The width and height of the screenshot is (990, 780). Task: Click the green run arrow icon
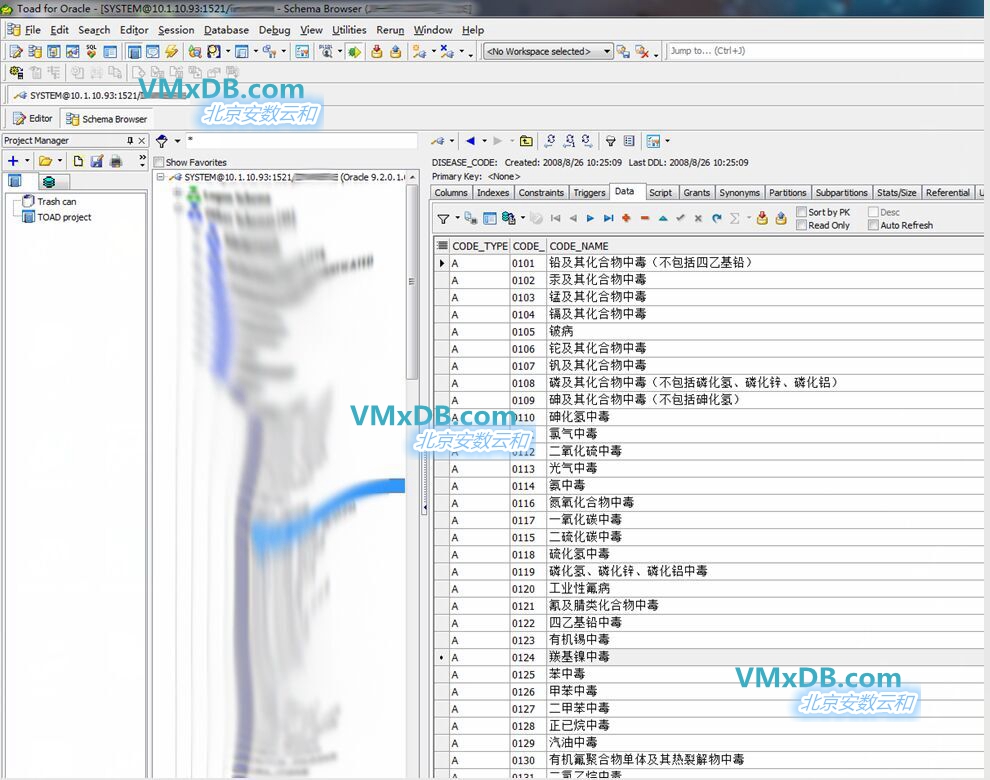(354, 51)
